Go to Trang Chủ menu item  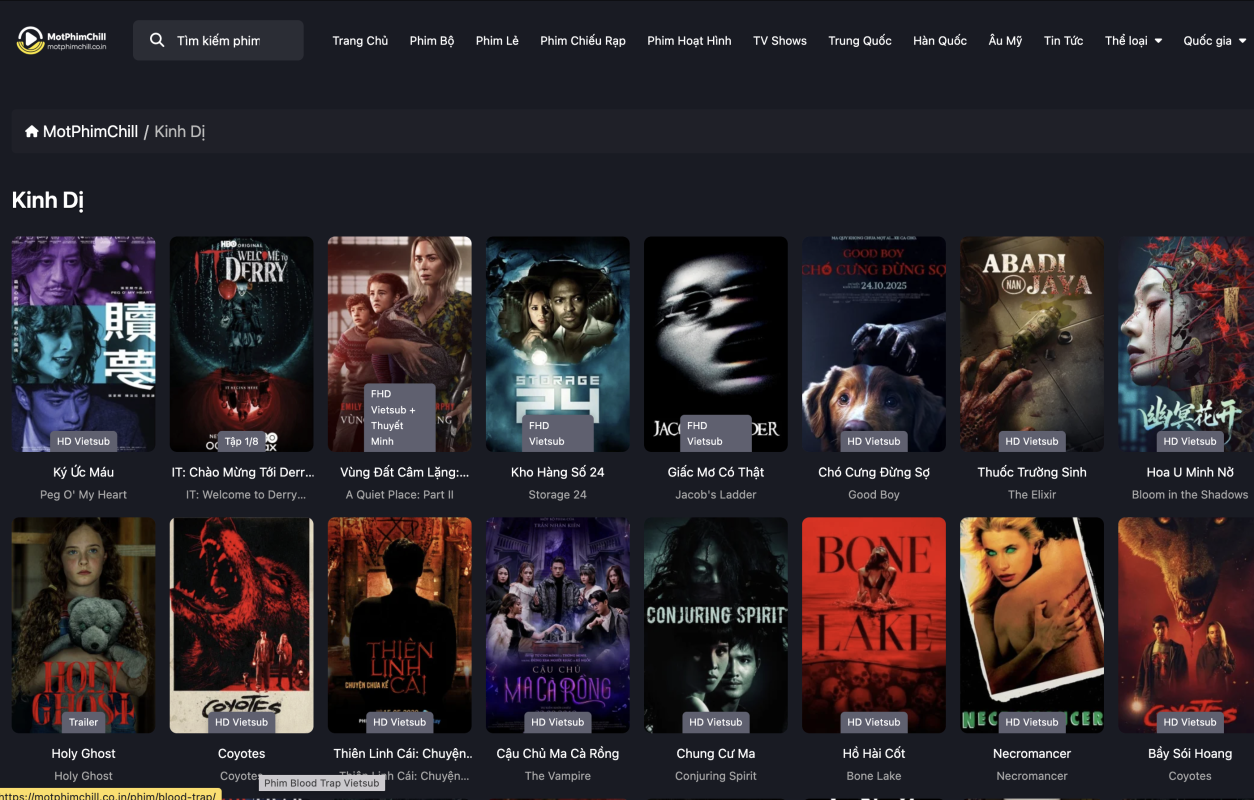(x=360, y=41)
